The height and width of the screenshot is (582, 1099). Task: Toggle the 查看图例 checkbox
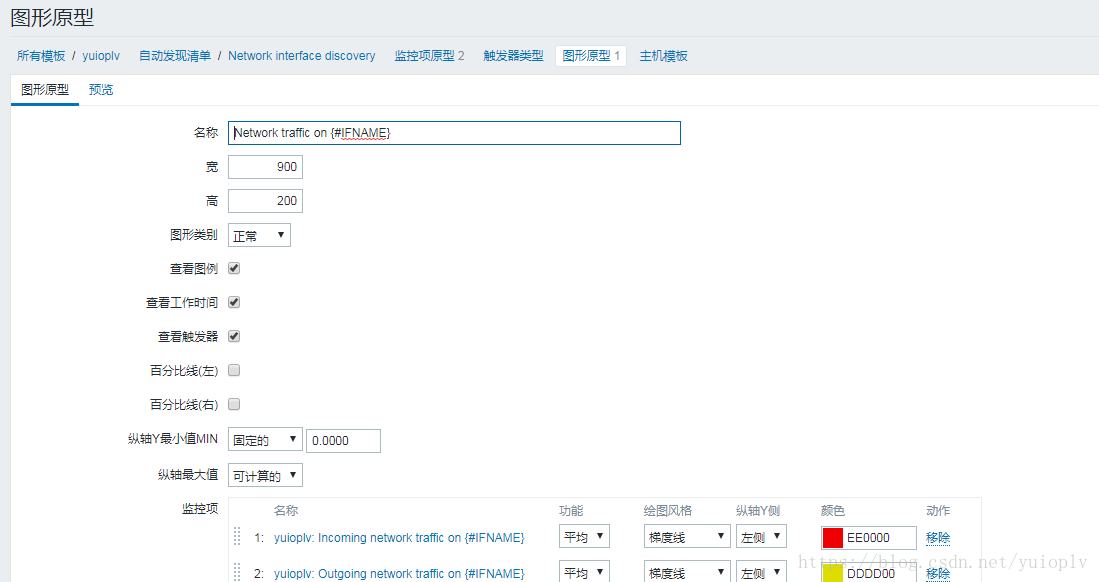(x=234, y=268)
